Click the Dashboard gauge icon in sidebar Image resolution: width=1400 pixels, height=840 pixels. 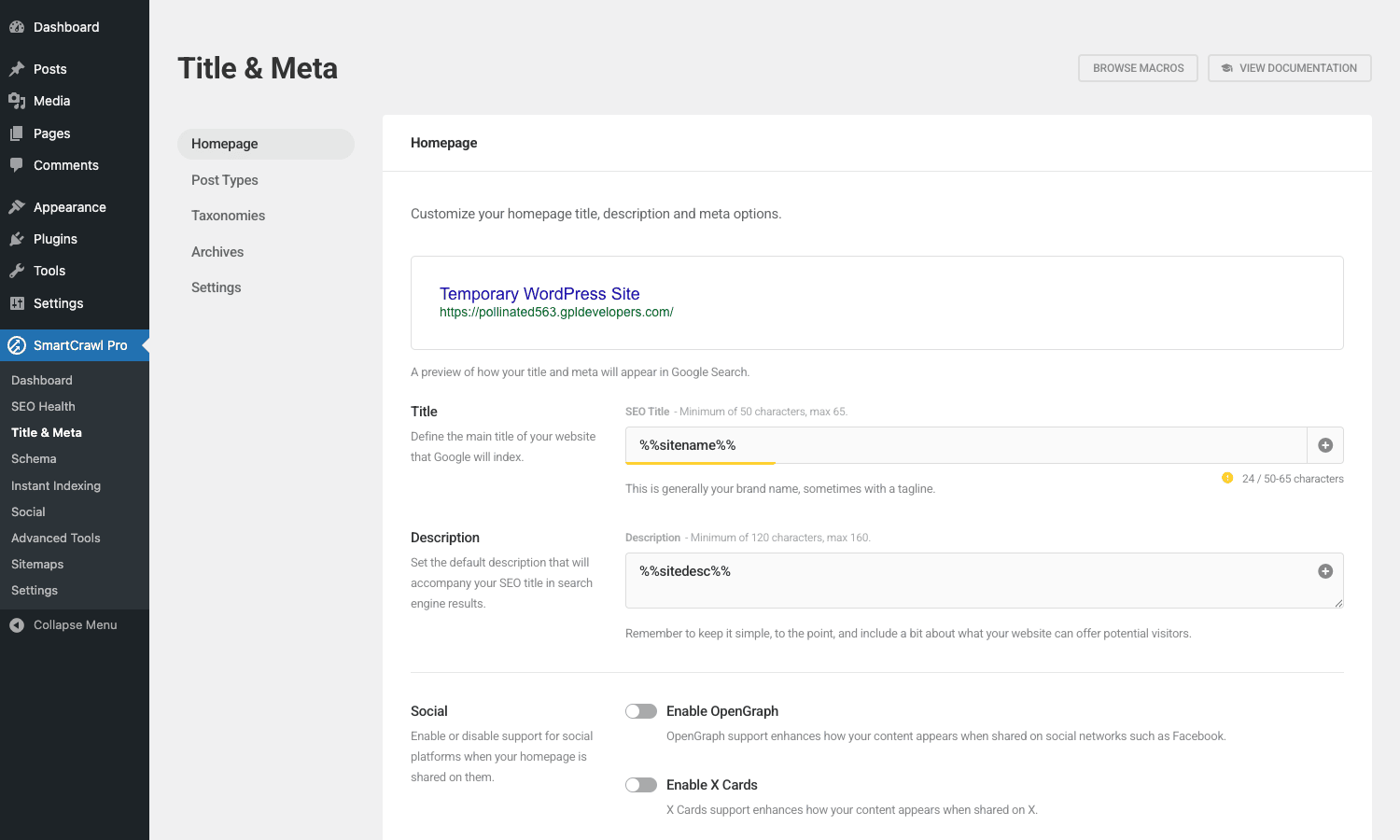[17, 27]
